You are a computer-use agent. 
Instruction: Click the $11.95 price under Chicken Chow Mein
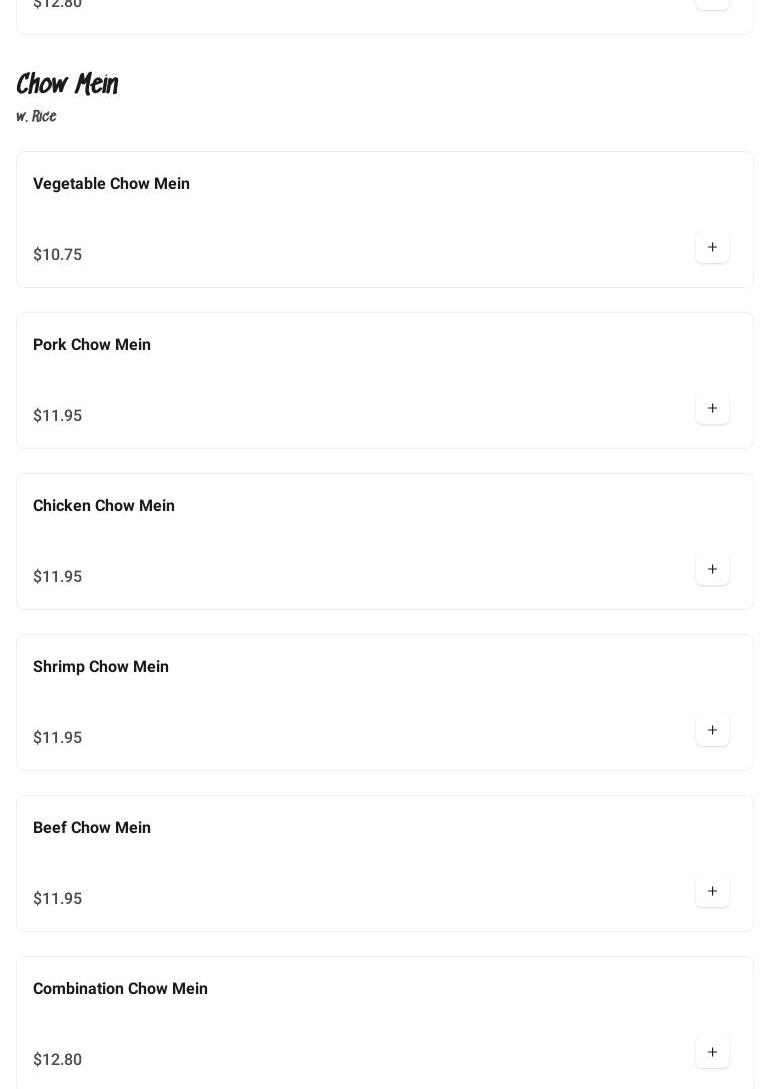pos(58,577)
